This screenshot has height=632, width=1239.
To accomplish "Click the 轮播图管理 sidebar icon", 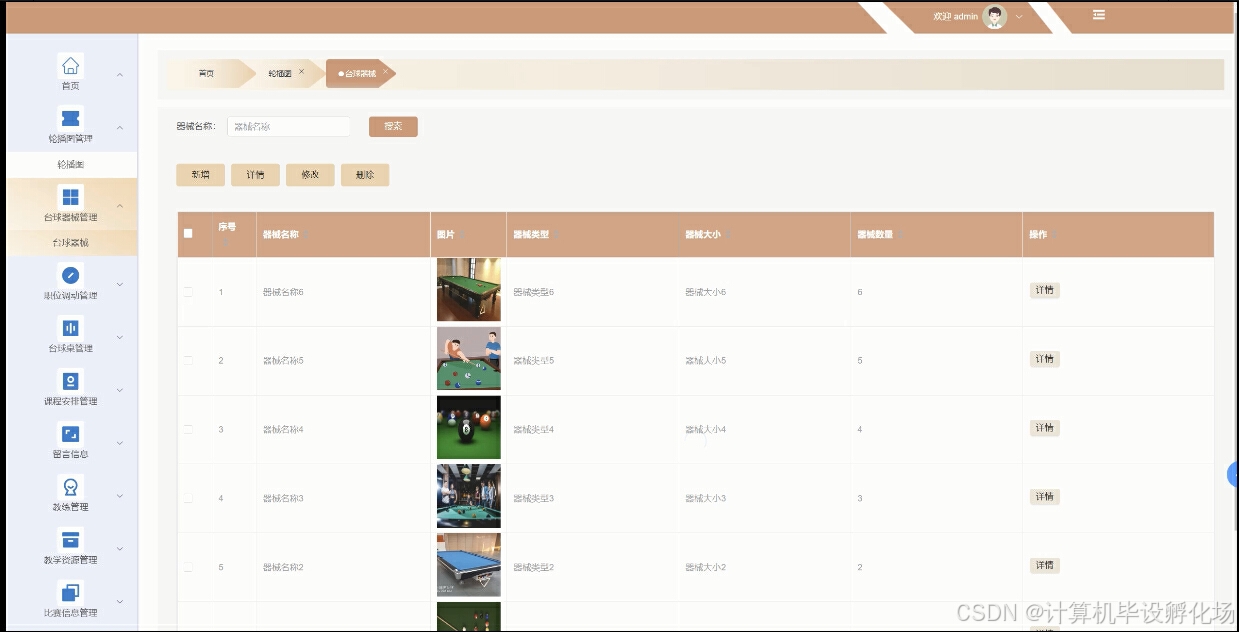I will tap(70, 119).
